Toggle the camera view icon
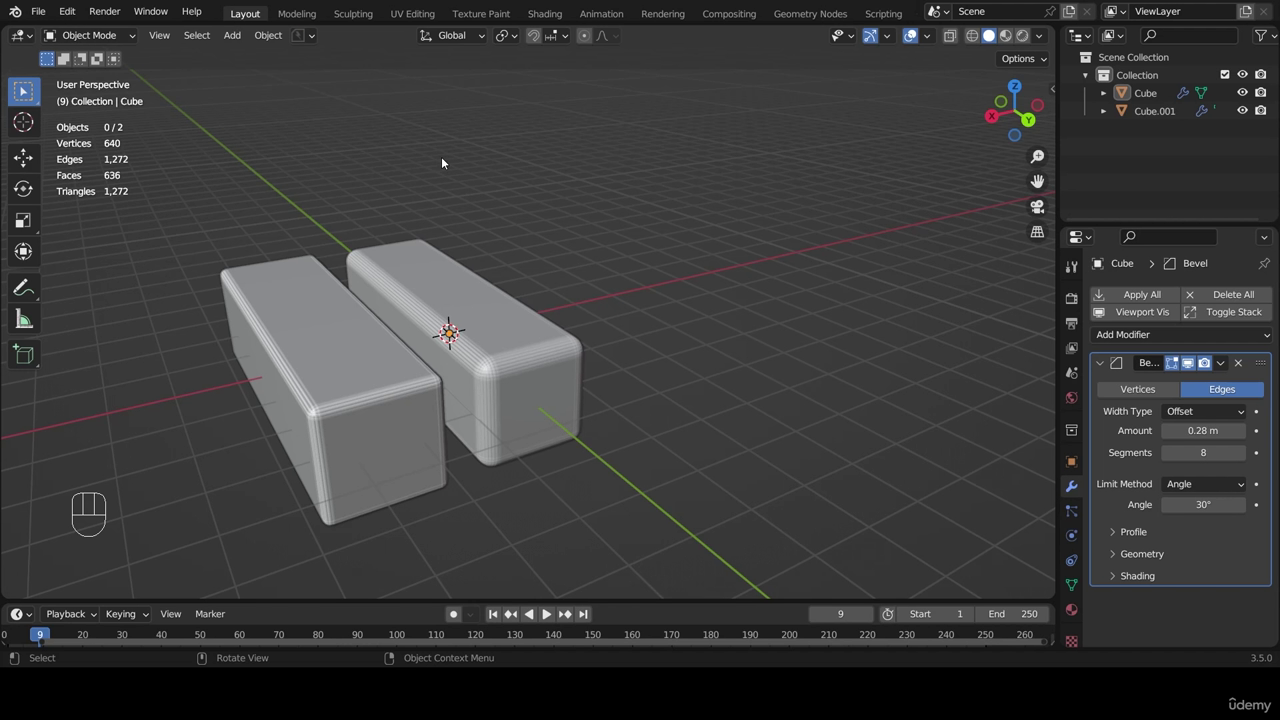 [1037, 207]
